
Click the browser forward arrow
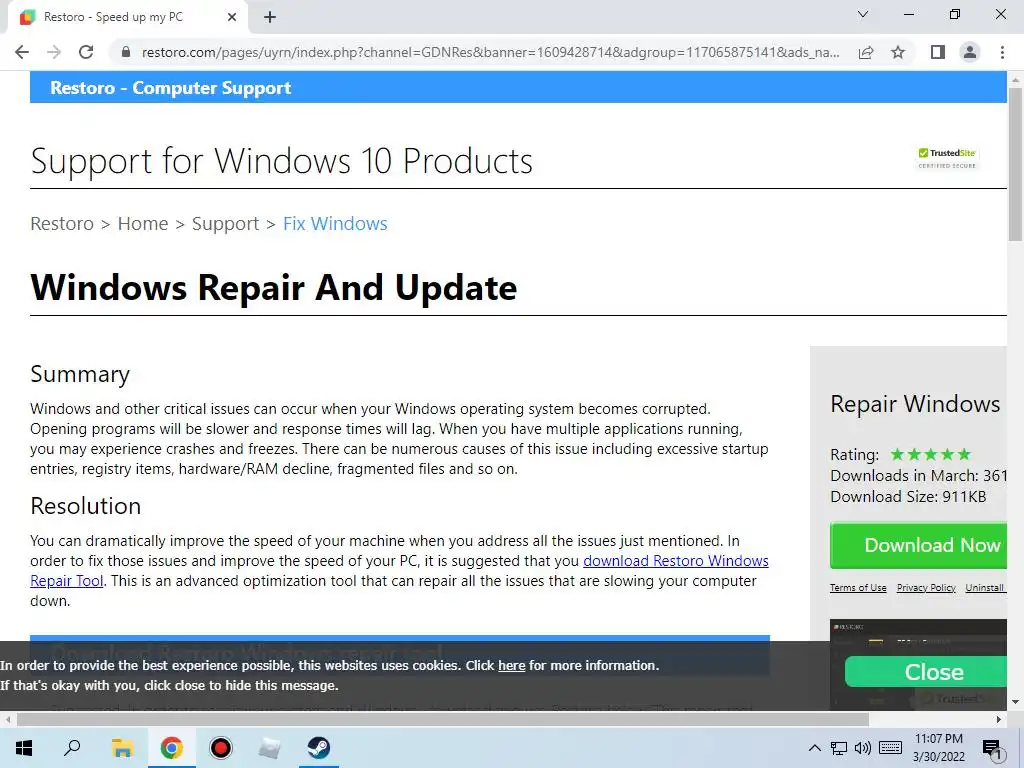point(54,52)
